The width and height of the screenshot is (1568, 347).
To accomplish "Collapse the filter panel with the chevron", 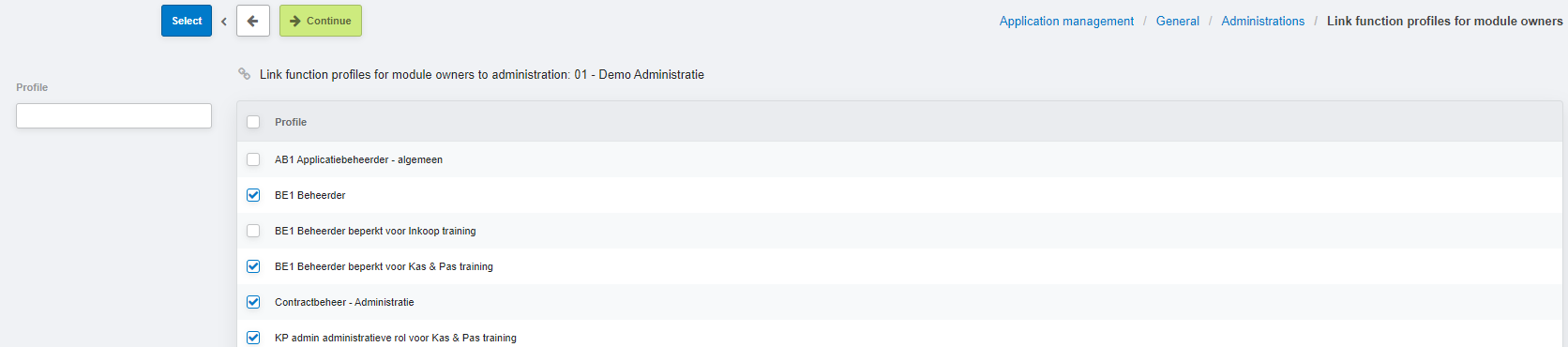I will pos(224,21).
